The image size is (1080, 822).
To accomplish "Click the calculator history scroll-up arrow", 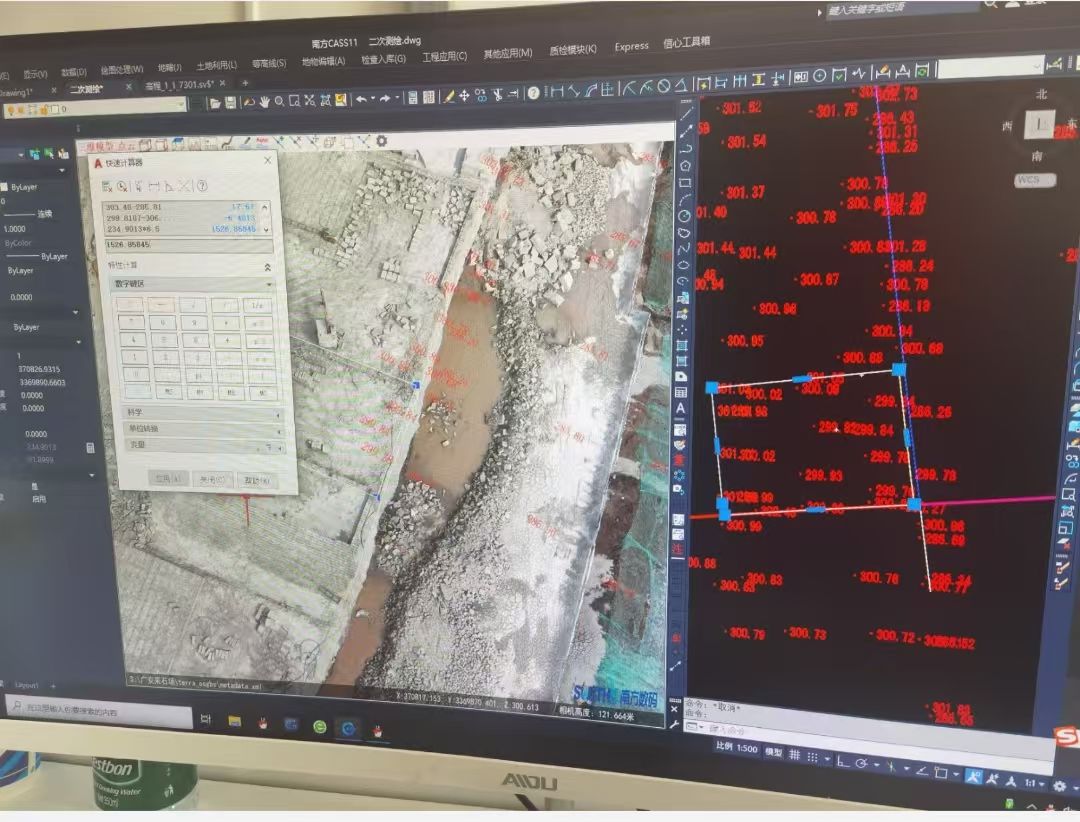I will [x=265, y=207].
